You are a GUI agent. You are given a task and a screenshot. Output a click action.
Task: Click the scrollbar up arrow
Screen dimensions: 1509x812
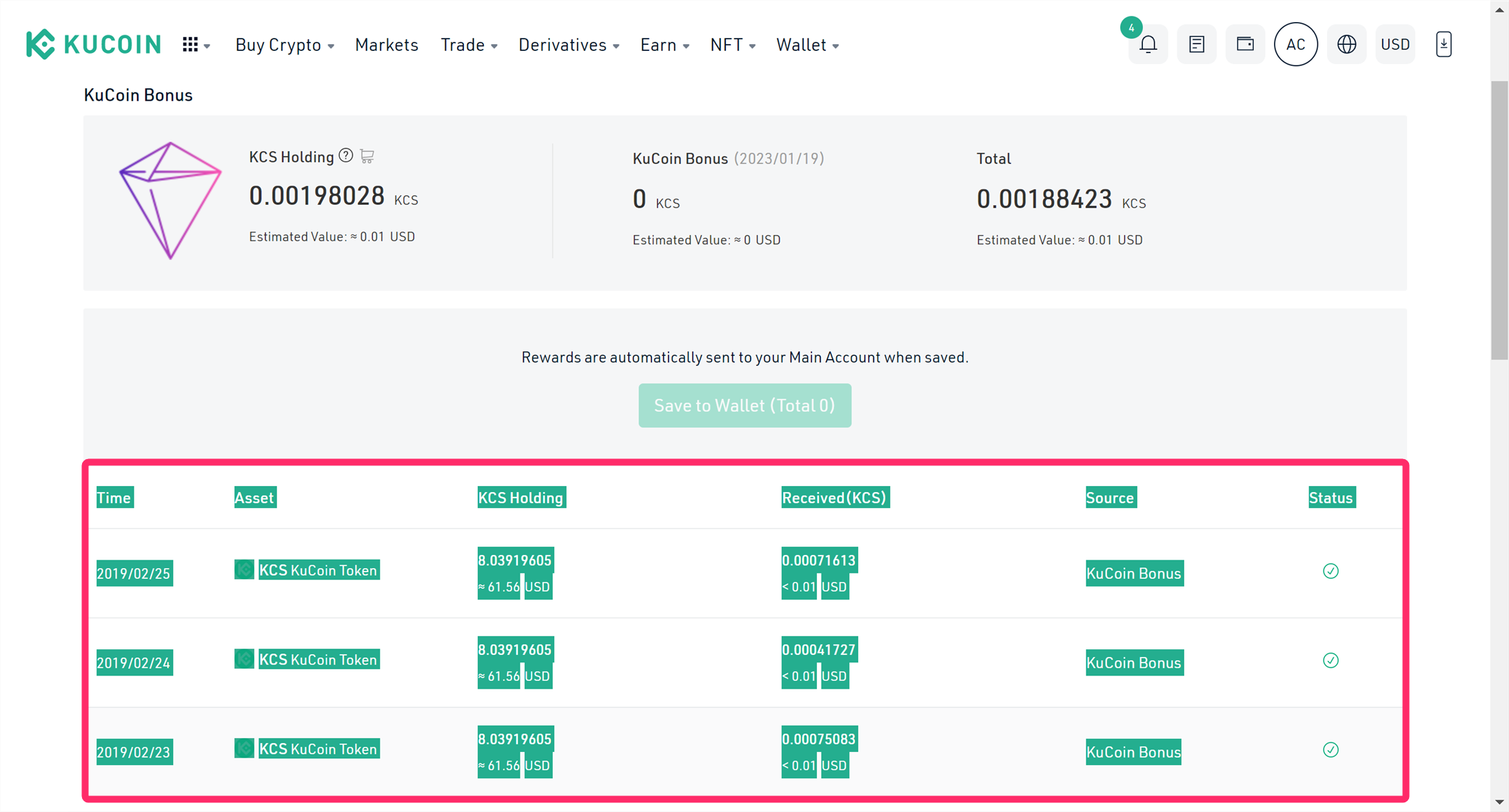tap(1499, 10)
